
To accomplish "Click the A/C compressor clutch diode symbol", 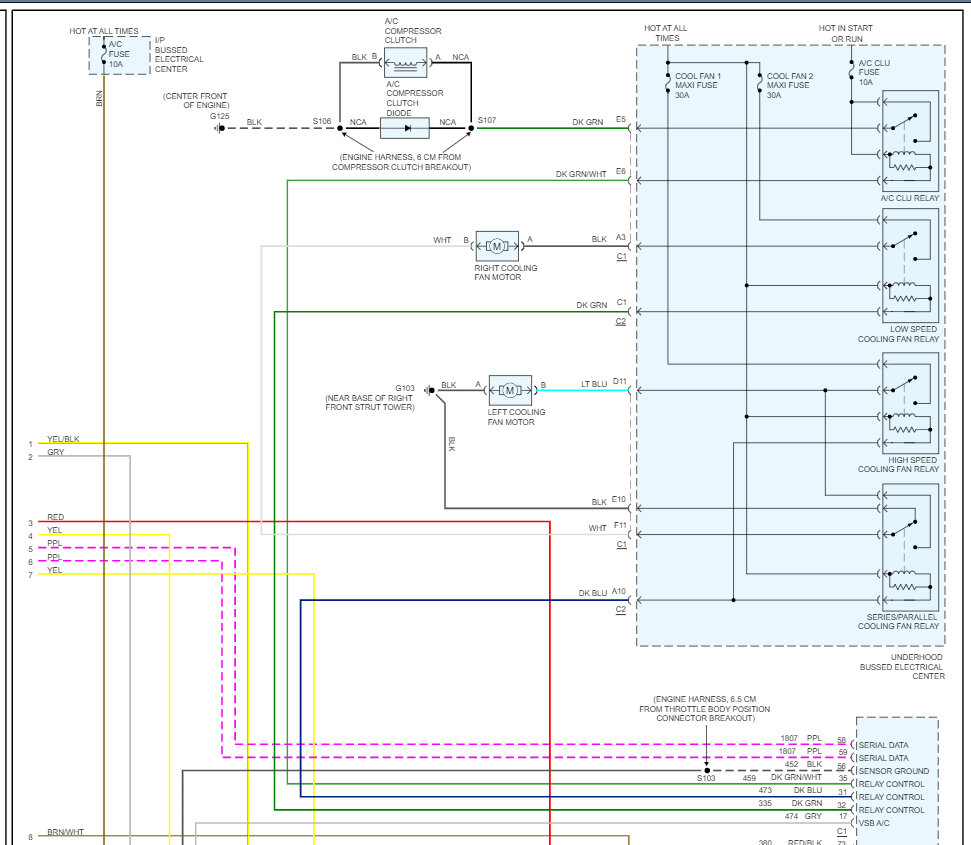I will pos(405,128).
